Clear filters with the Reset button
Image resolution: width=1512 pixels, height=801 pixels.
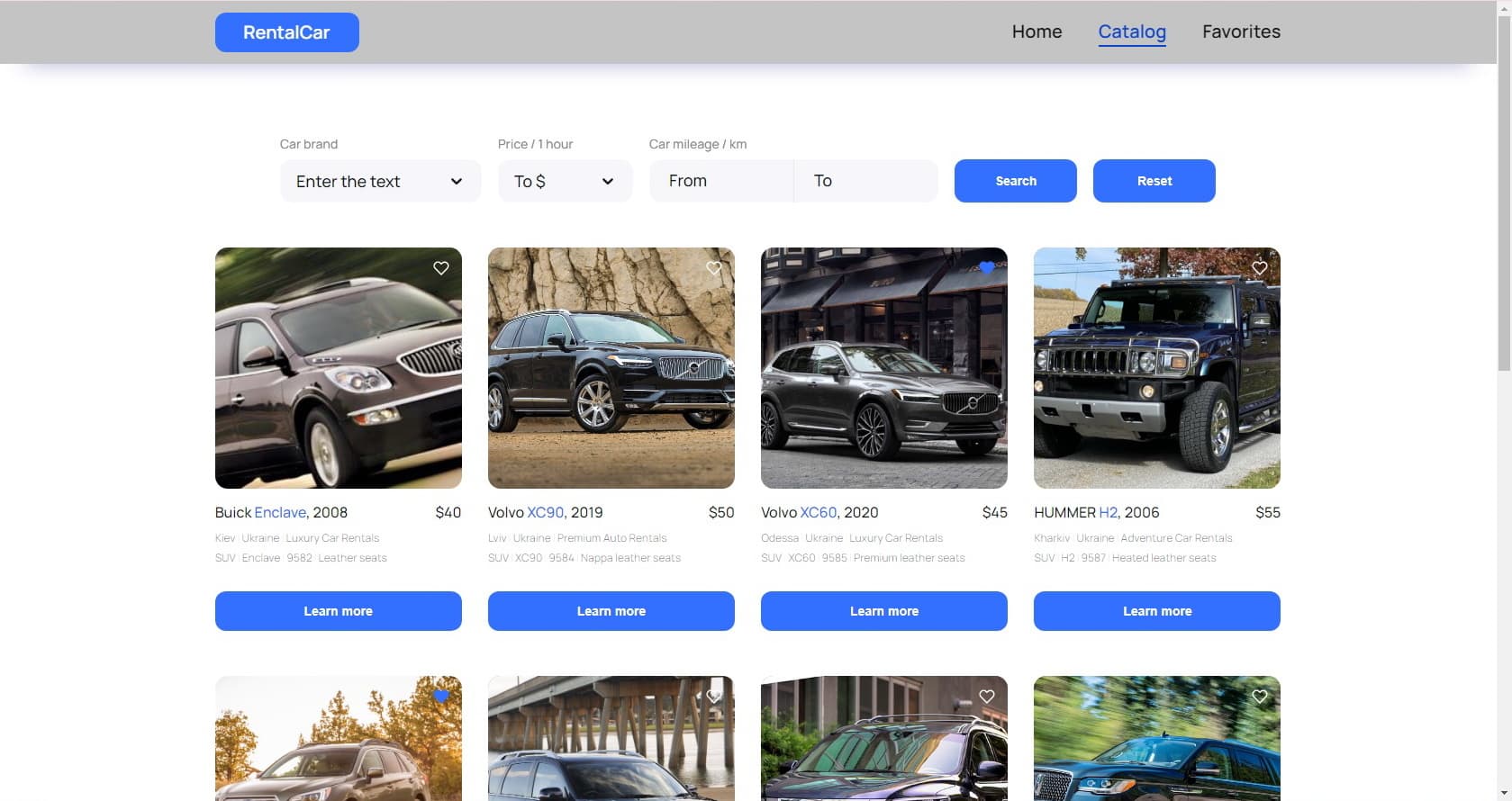[x=1154, y=181]
